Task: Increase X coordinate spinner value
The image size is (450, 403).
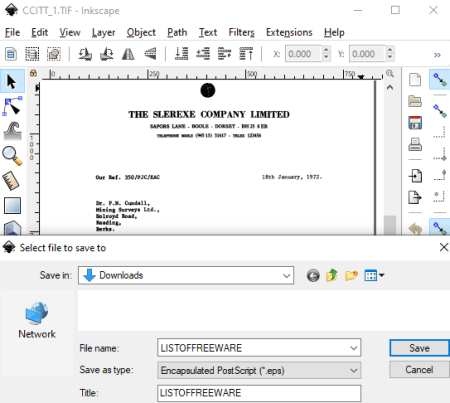Action: (x=326, y=50)
